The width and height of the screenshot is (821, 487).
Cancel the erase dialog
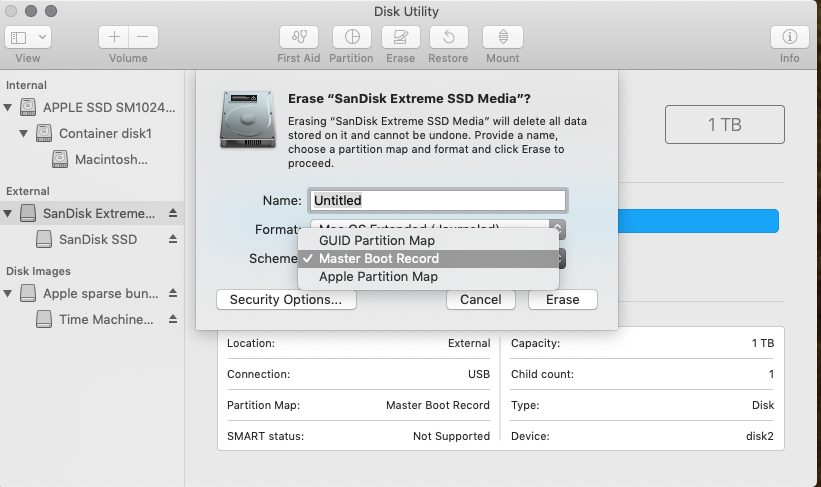point(481,300)
